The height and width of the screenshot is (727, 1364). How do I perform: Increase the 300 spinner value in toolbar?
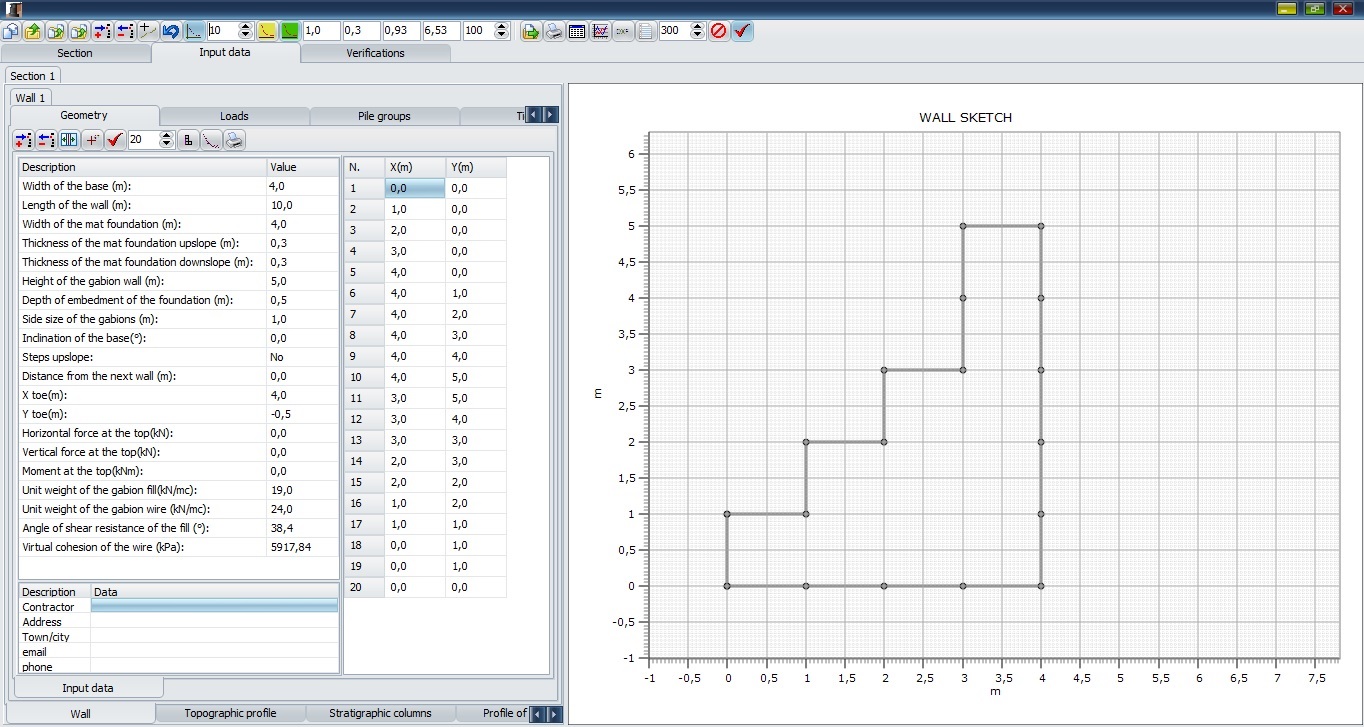pyautogui.click(x=696, y=27)
